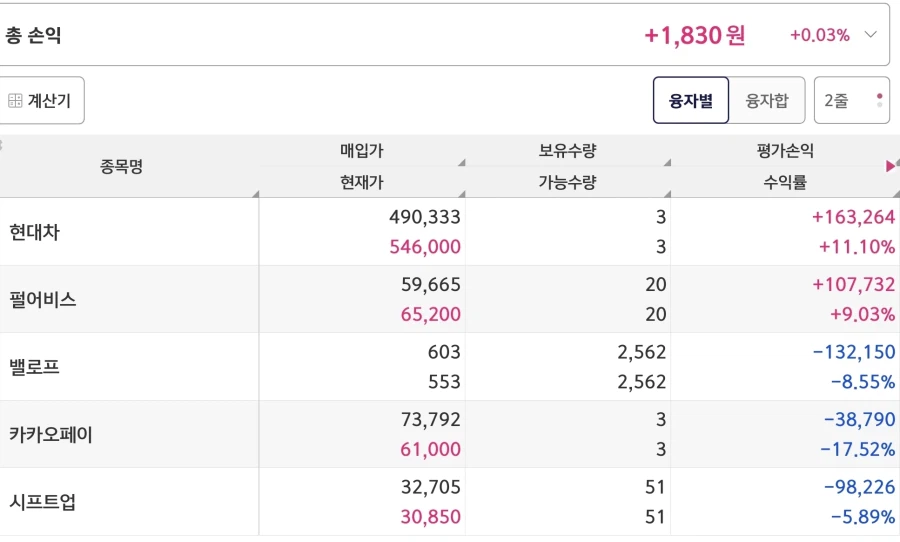Open the 계산기 calculator button
Viewport: 900px width, 542px height.
(x=40, y=100)
